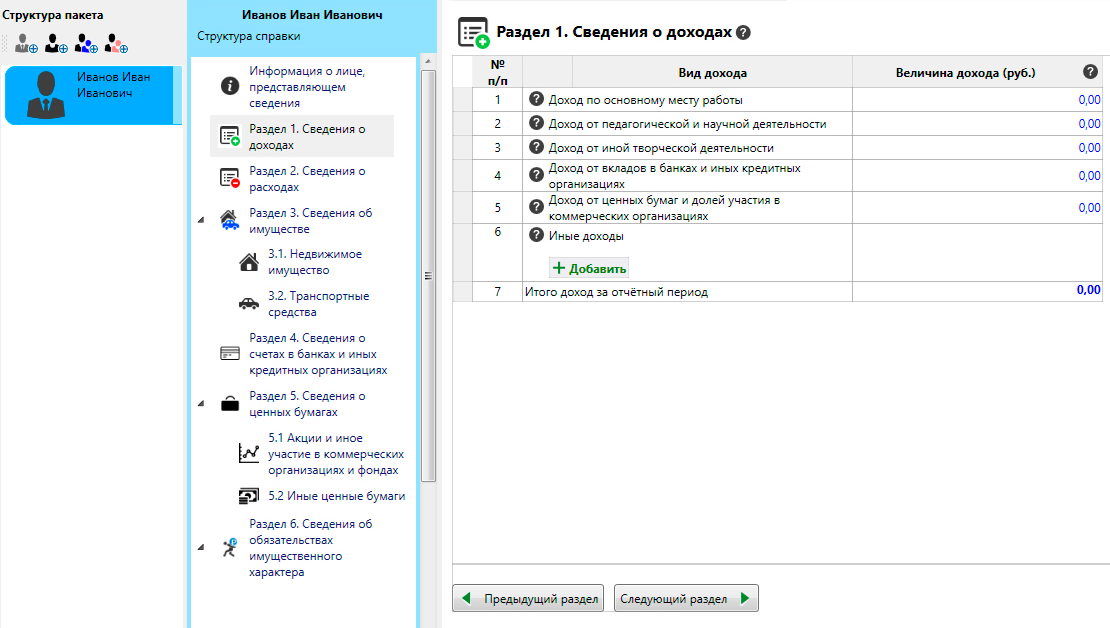The width and height of the screenshot is (1110, 628).
Task: Show help for педагогической и научной деятельности income
Action: point(536,123)
